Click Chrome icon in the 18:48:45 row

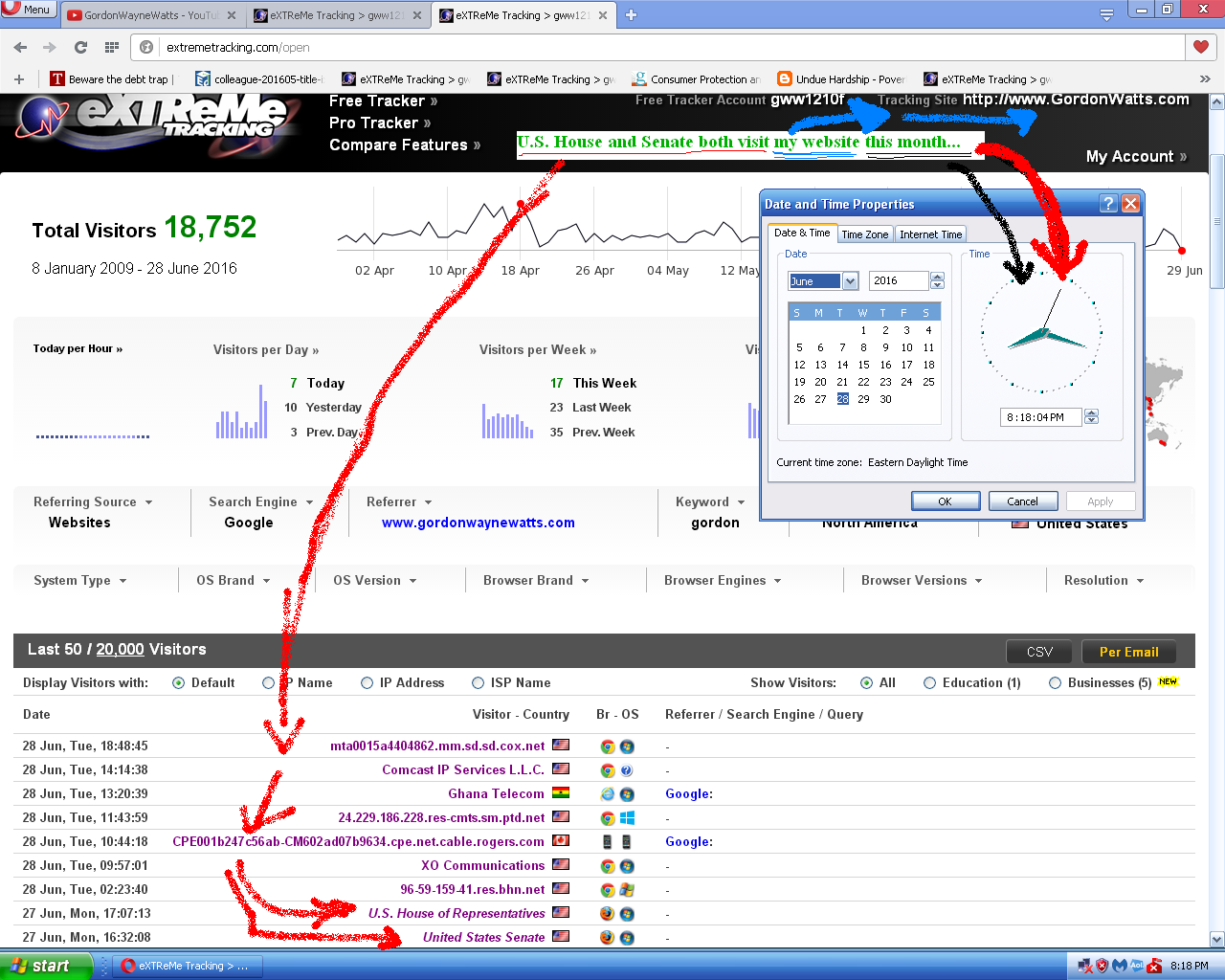[607, 746]
